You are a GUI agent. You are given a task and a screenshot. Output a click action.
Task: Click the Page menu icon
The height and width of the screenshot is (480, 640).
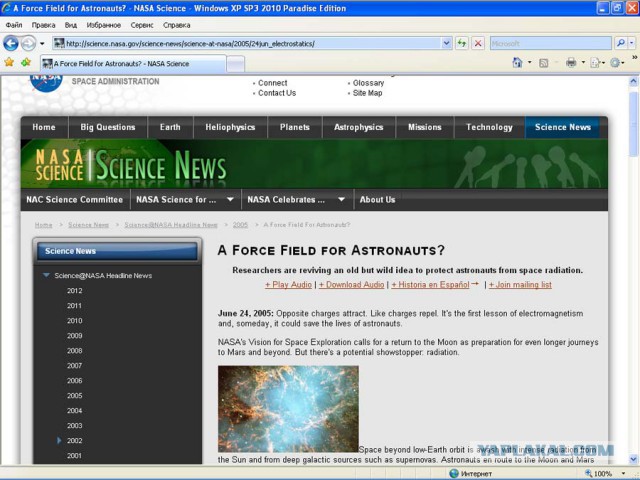coord(597,63)
